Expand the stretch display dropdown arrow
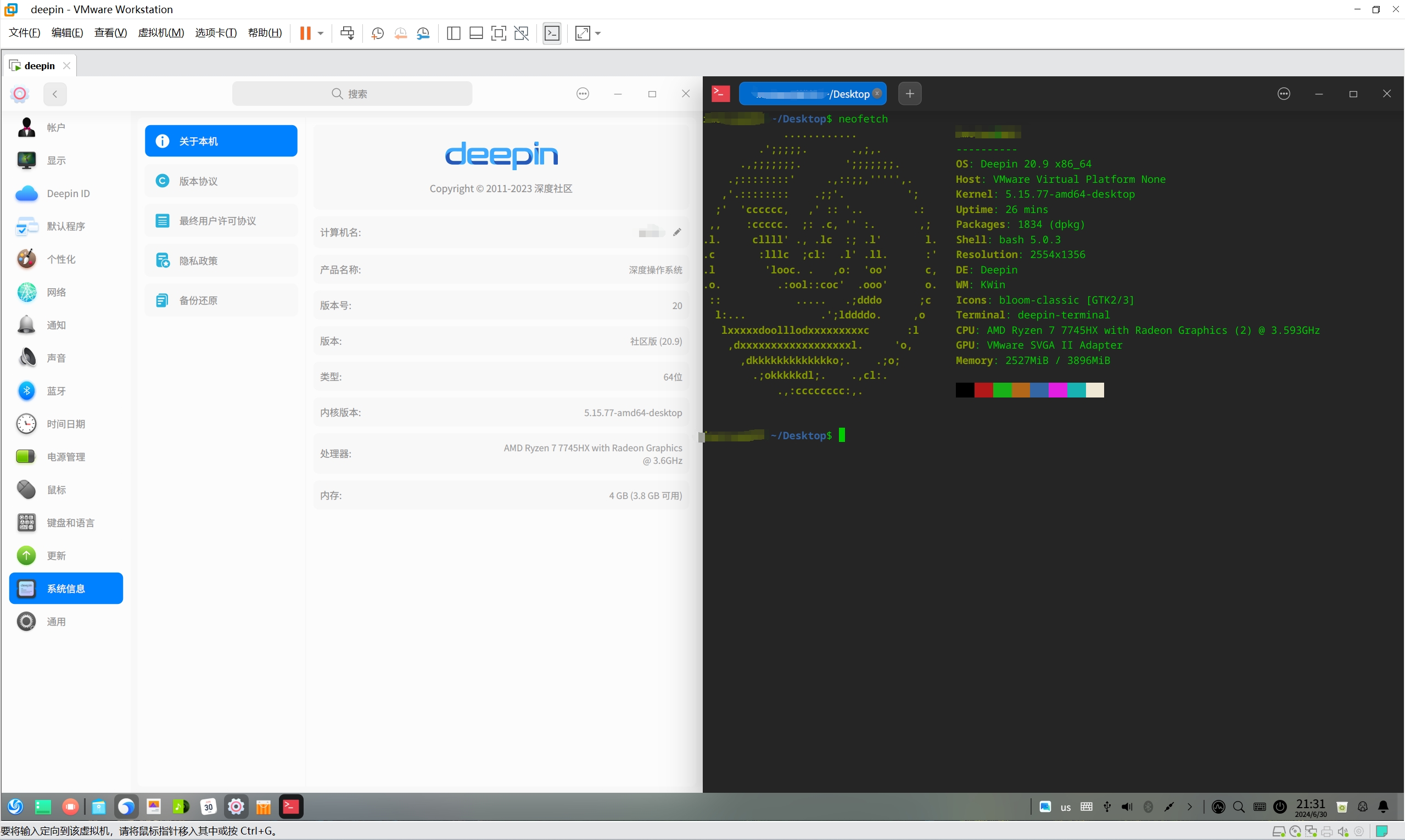Screen dimensions: 1405x840 (598, 33)
